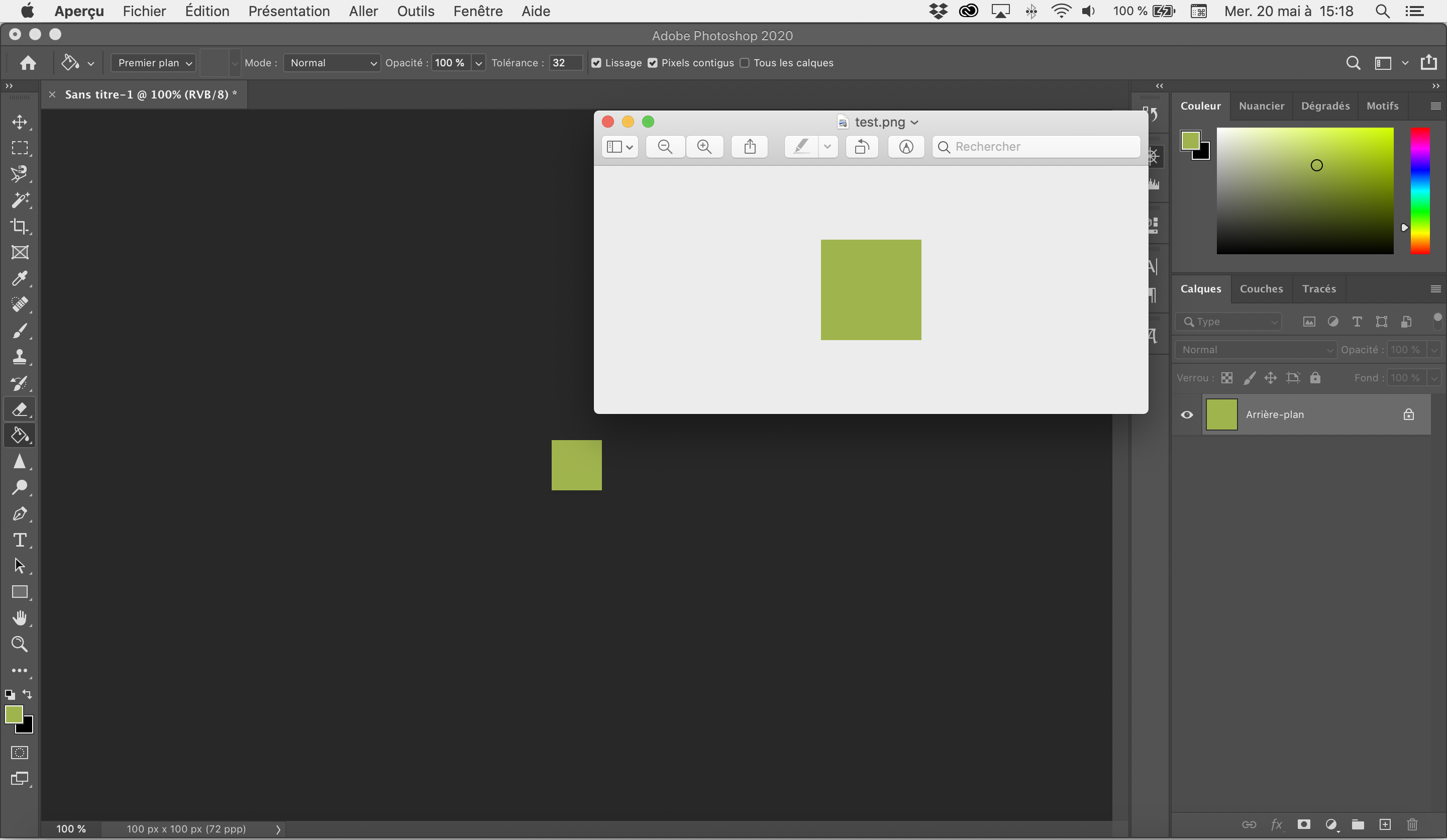Click the Rotate button in Preview toolbar
The image size is (1447, 840).
tap(861, 147)
